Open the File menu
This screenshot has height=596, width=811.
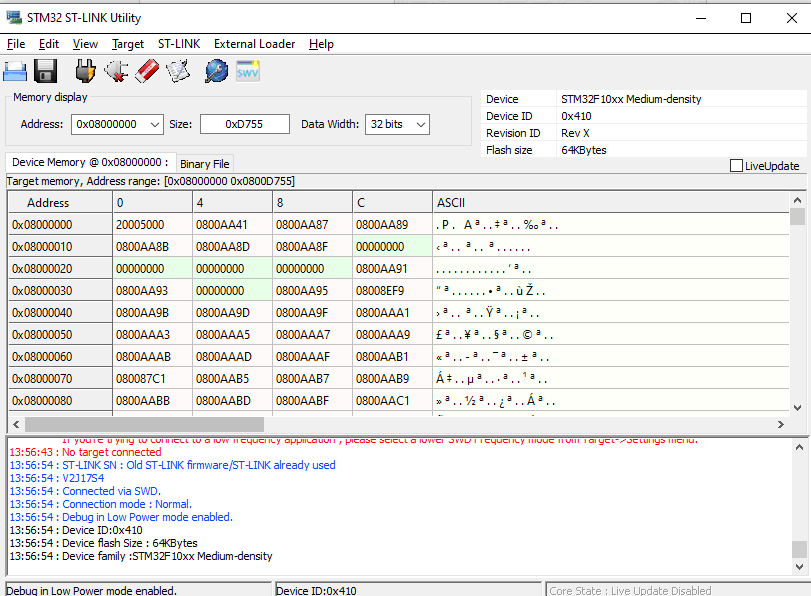pos(16,44)
